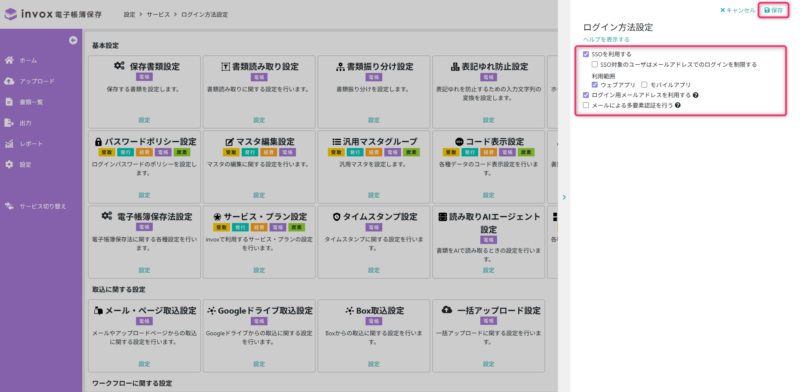Click the text icon beside 書類読み取り設定
This screenshot has width=800, height=392.
225,67
